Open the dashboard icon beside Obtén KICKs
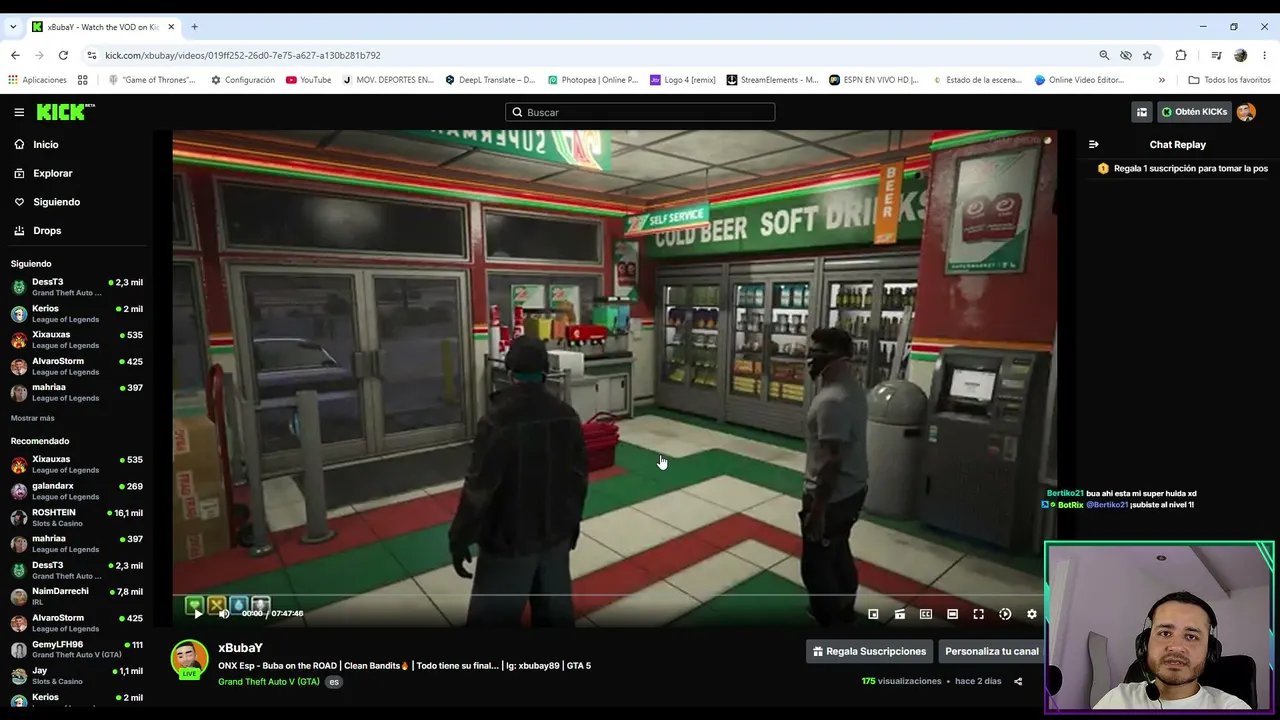Screen dimensions: 1280x720 click(x=1142, y=112)
